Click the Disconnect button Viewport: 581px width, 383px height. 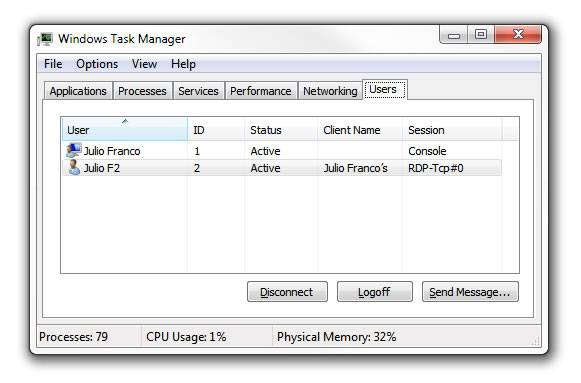click(287, 292)
